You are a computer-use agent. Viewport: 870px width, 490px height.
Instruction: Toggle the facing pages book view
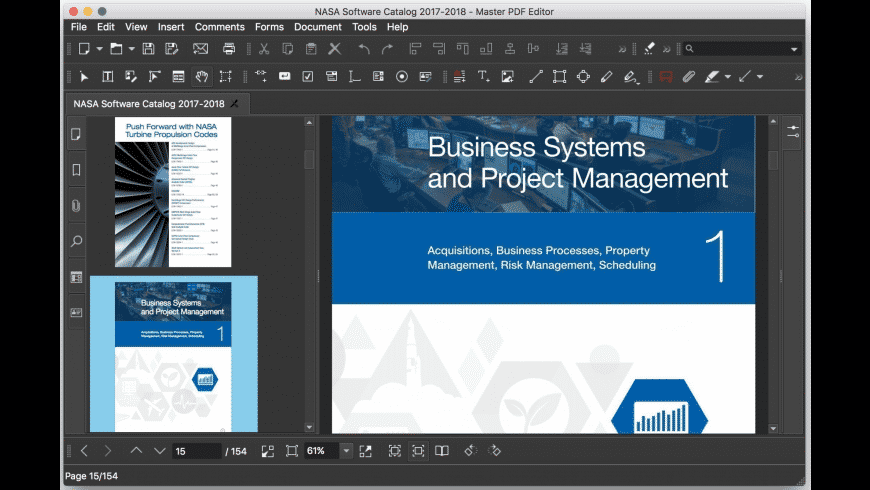pos(442,451)
